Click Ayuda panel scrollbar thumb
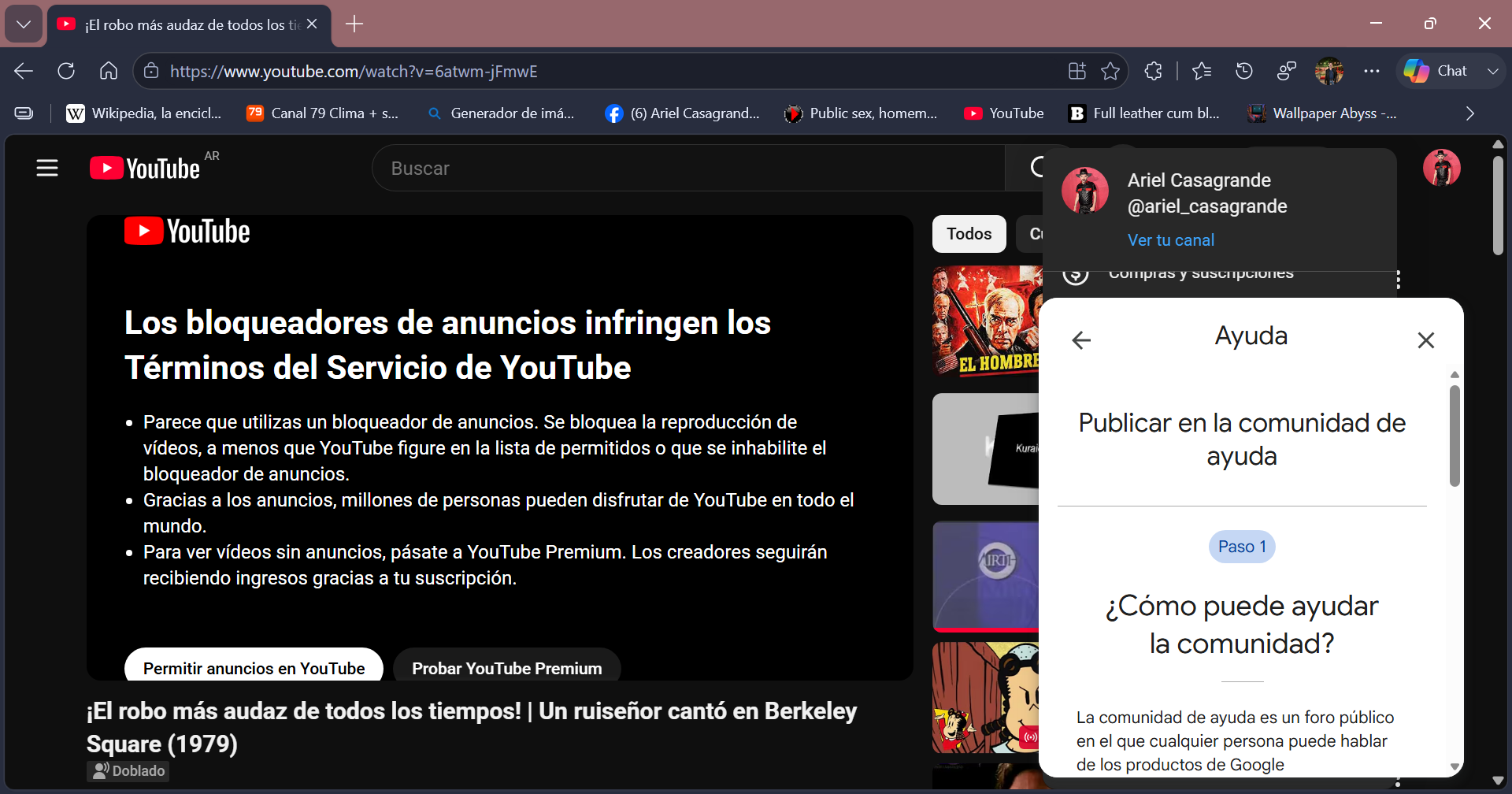Image resolution: width=1512 pixels, height=794 pixels. click(x=1455, y=436)
